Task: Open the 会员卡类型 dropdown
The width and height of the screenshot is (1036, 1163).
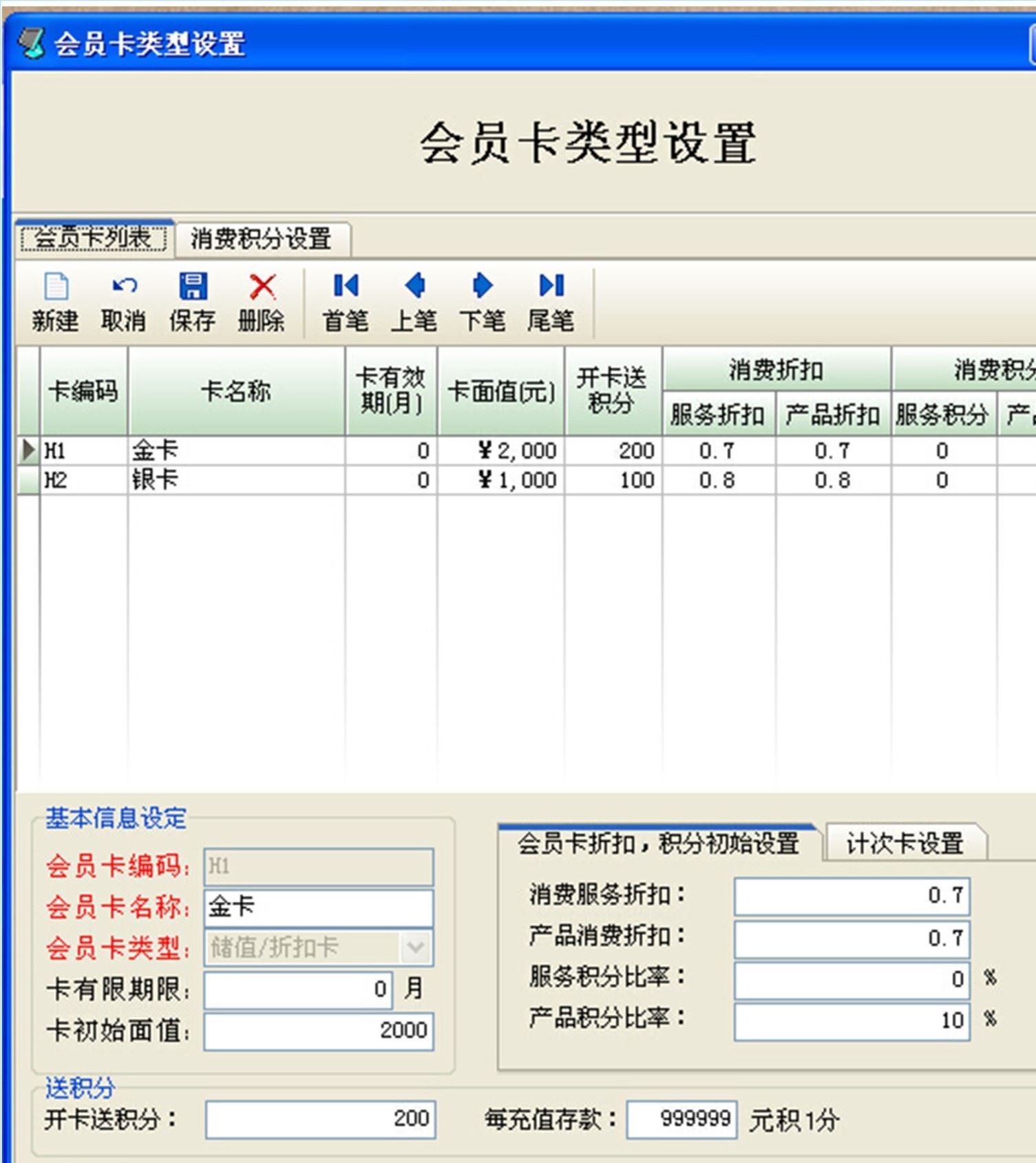Action: click(415, 947)
